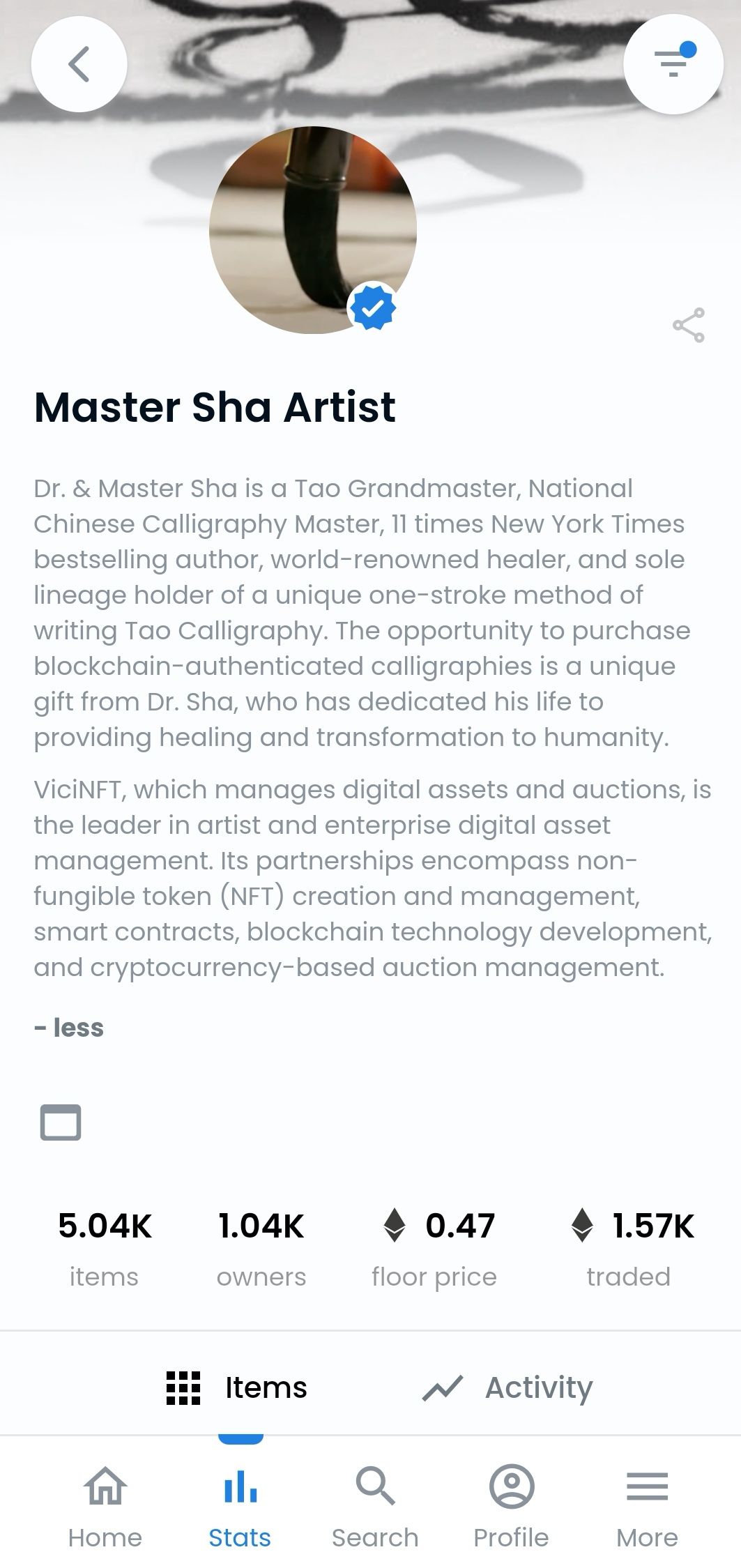Image resolution: width=741 pixels, height=1568 pixels.
Task: Open the filter options icon
Action: (x=673, y=64)
